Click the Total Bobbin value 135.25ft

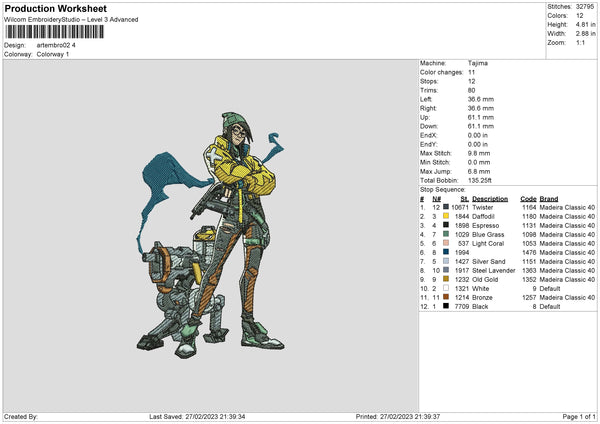pyautogui.click(x=479, y=180)
